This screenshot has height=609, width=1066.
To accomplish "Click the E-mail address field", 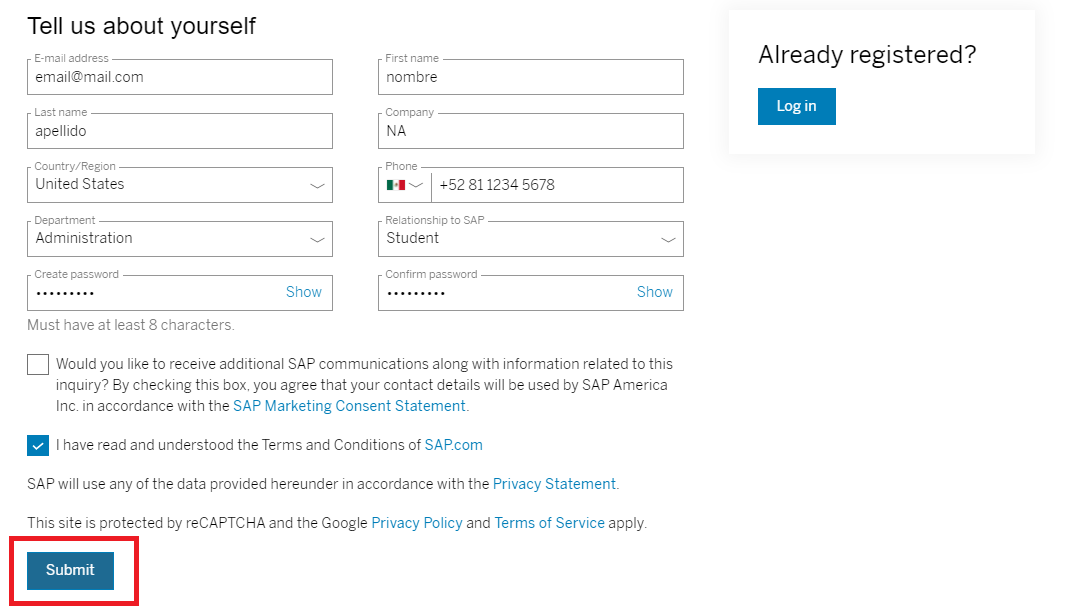I will (180, 78).
